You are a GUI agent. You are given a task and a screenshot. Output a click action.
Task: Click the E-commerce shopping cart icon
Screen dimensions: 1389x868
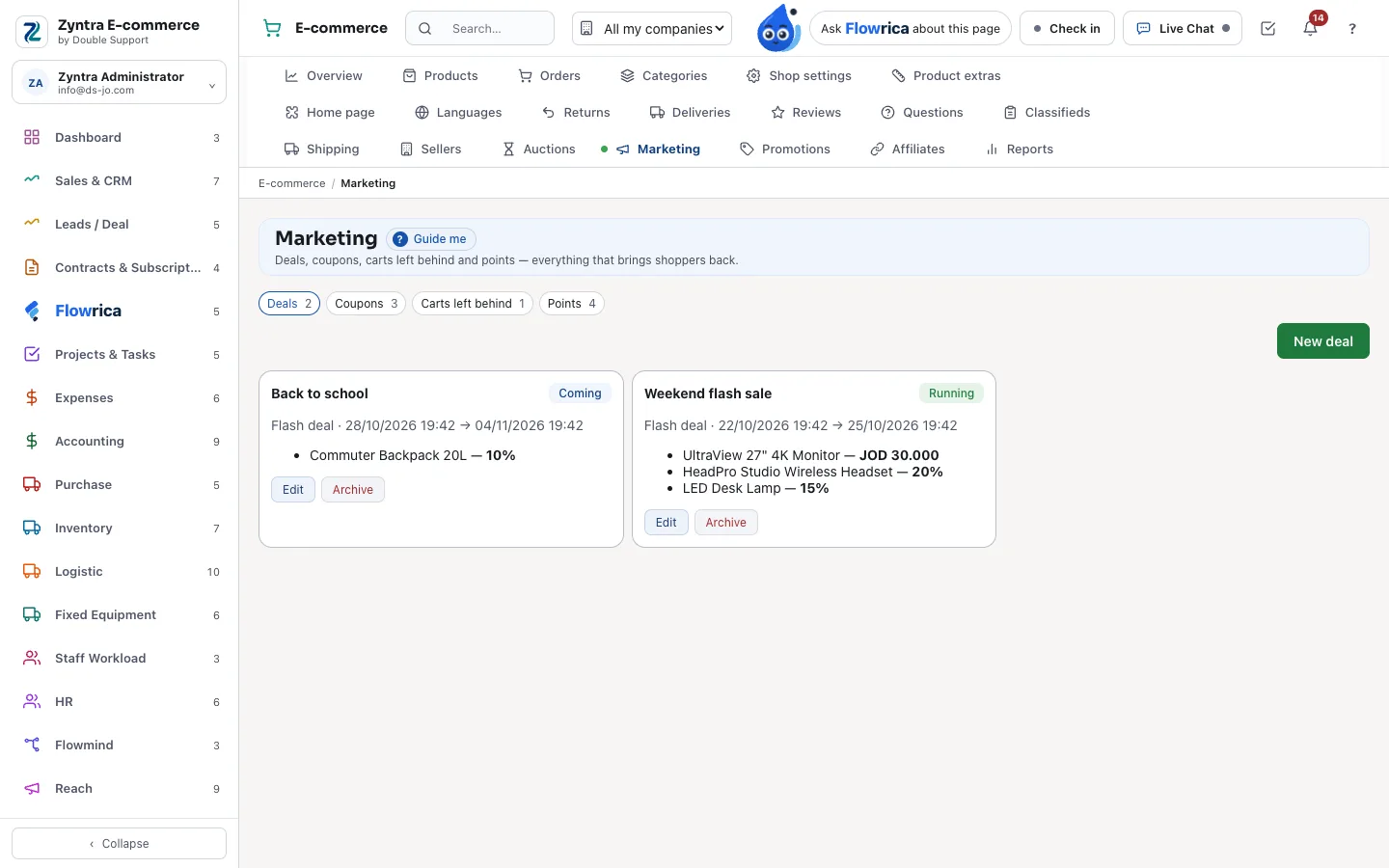(273, 28)
